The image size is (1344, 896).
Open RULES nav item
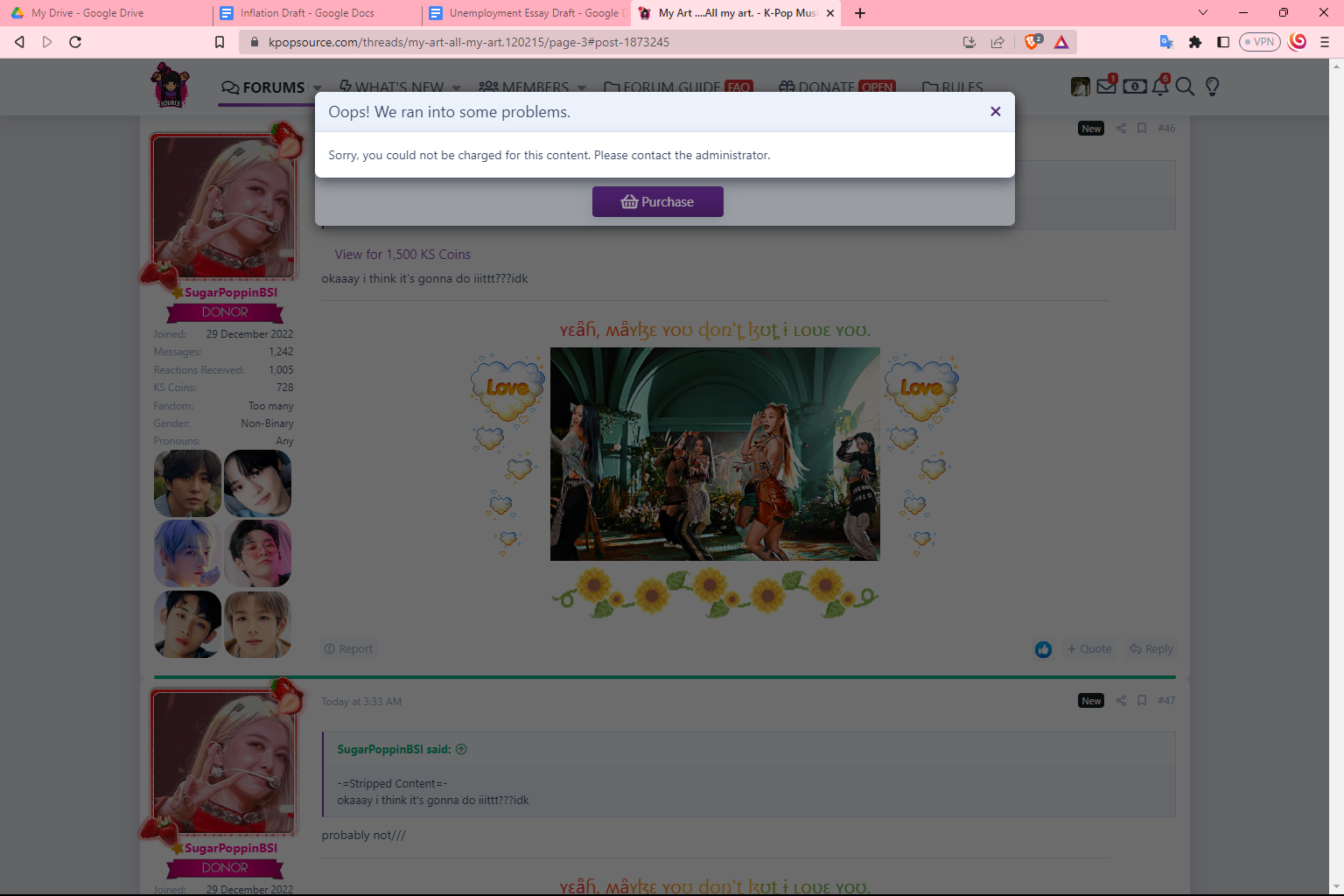(953, 87)
